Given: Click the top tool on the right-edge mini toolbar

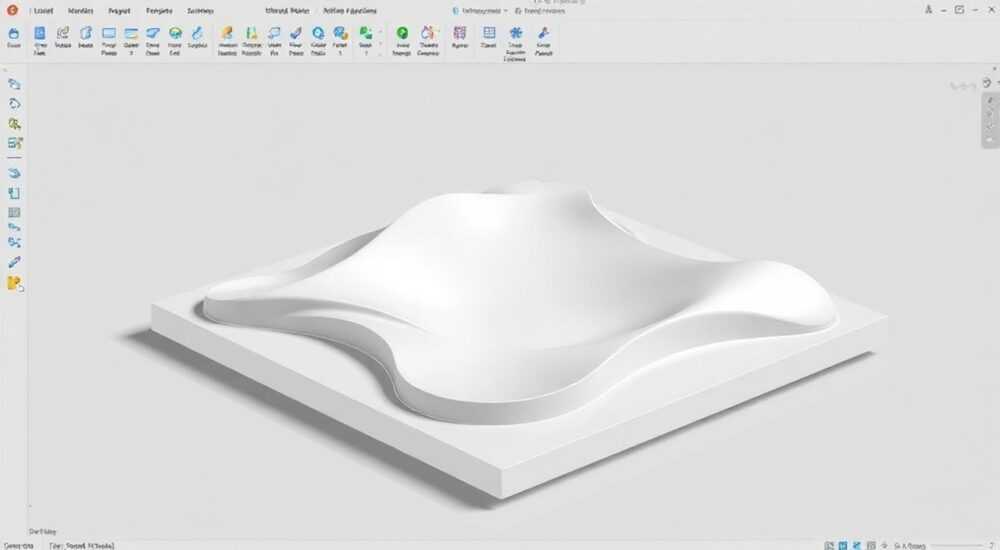Looking at the screenshot, I should (x=990, y=100).
